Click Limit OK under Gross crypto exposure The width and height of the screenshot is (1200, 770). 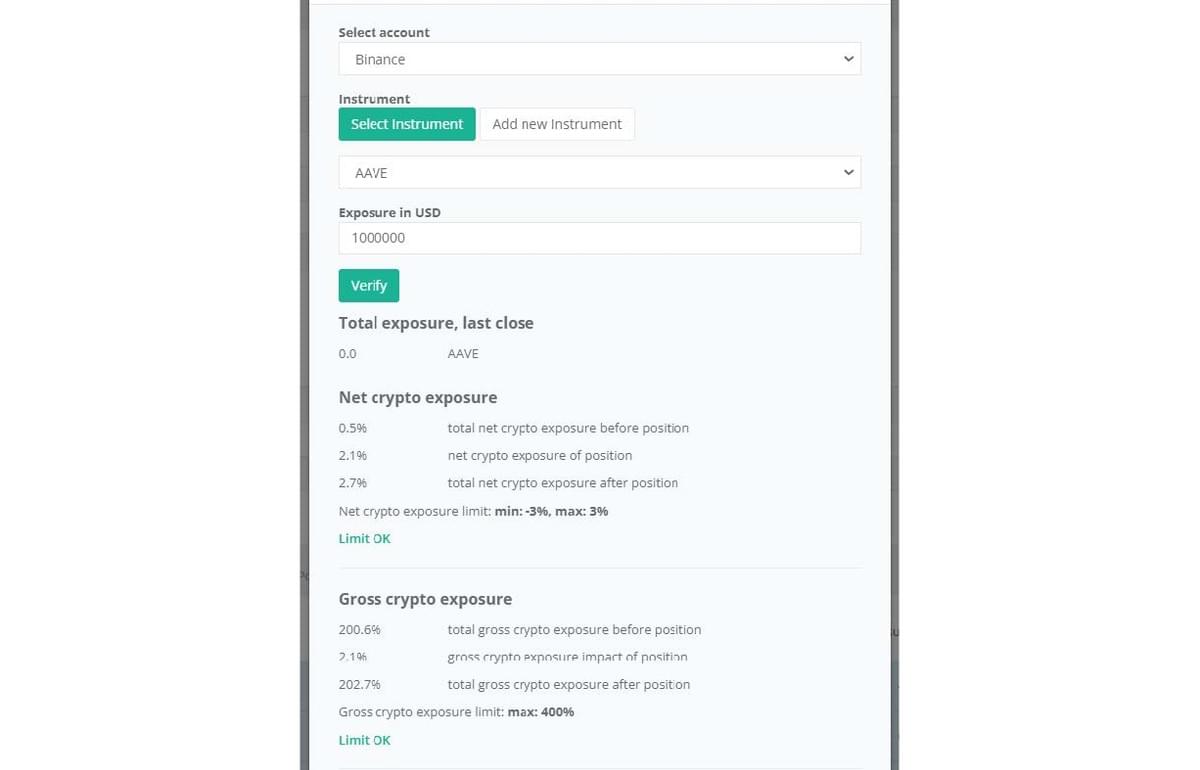[365, 740]
